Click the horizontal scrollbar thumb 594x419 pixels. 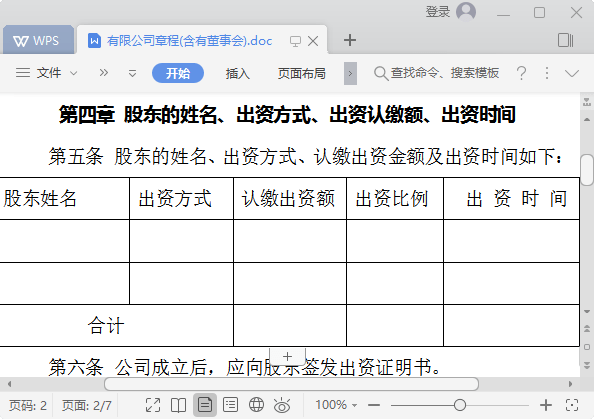pyautogui.click(x=291, y=384)
